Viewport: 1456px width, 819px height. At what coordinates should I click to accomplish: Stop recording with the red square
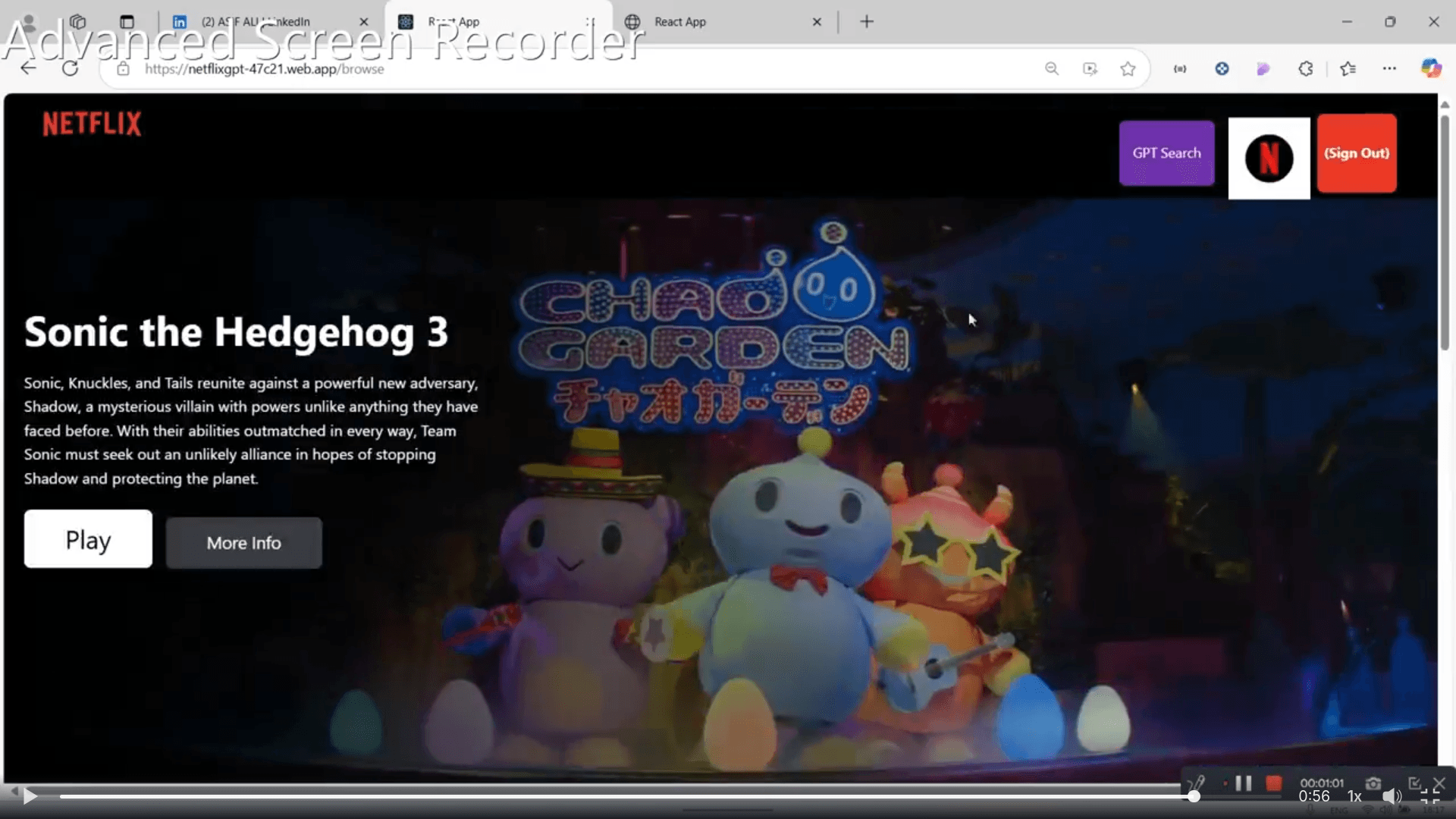pyautogui.click(x=1273, y=783)
